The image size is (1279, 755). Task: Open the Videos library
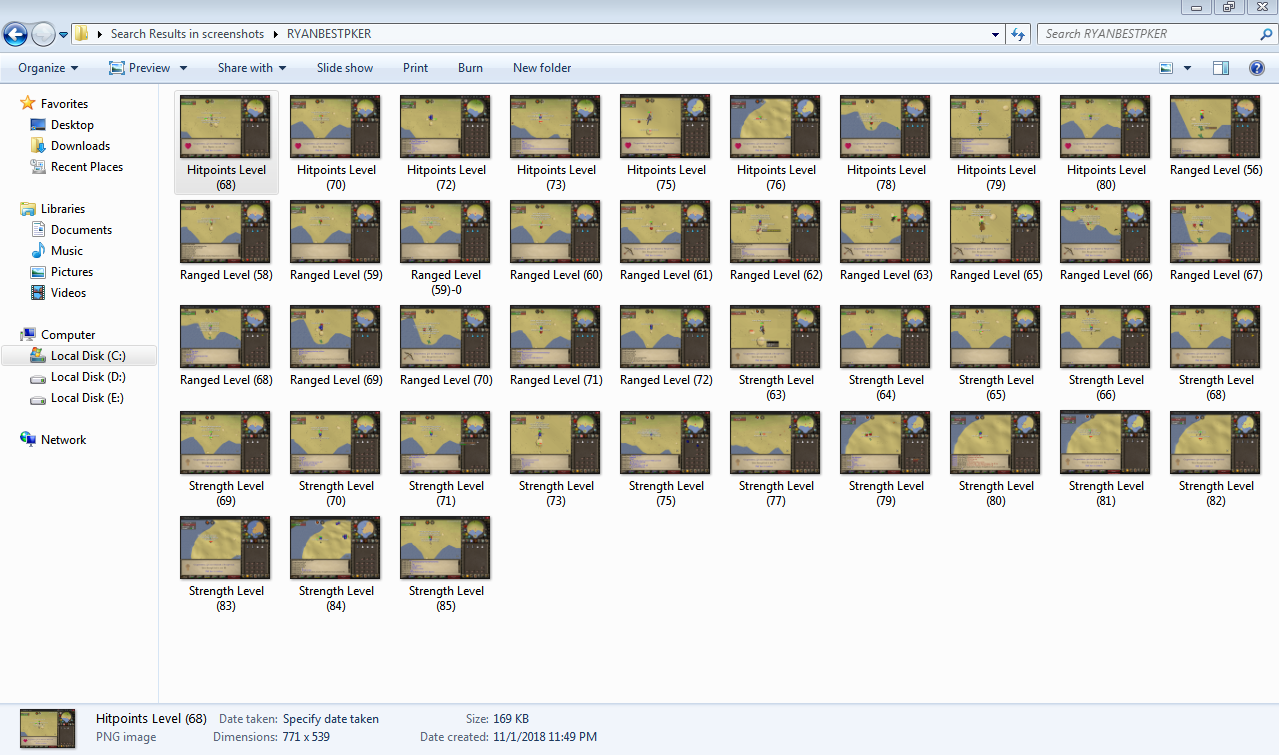click(68, 293)
